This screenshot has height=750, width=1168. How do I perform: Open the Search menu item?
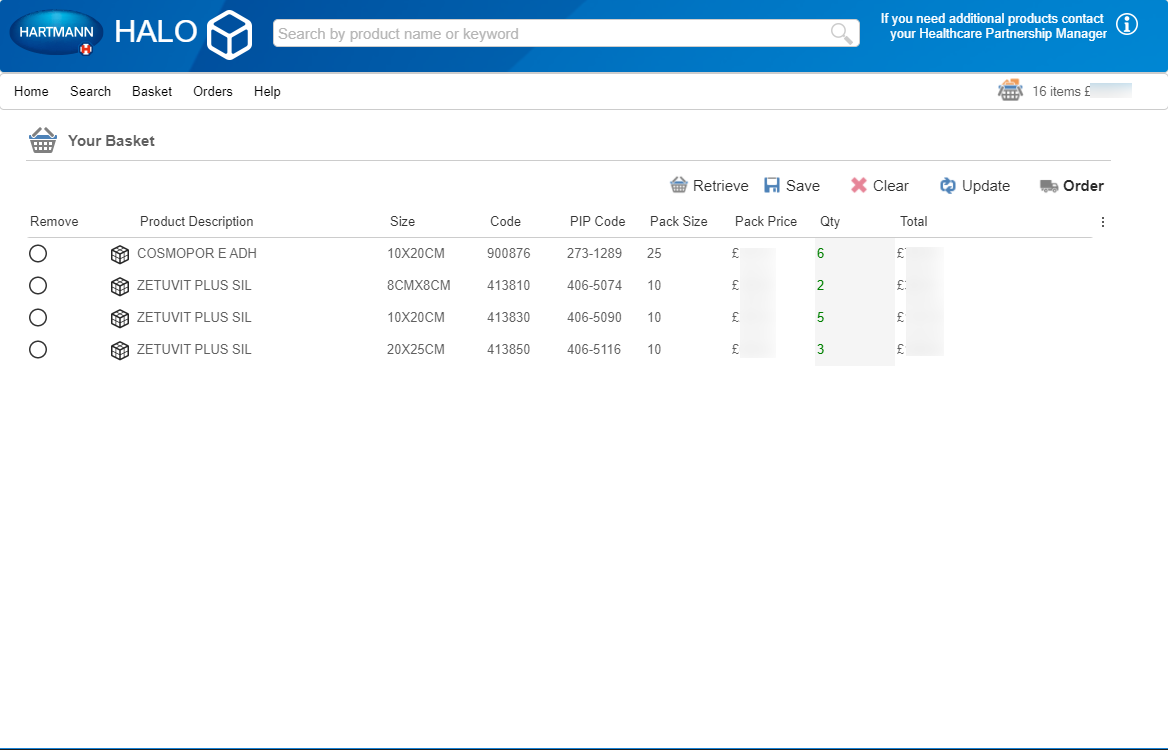pyautogui.click(x=90, y=91)
